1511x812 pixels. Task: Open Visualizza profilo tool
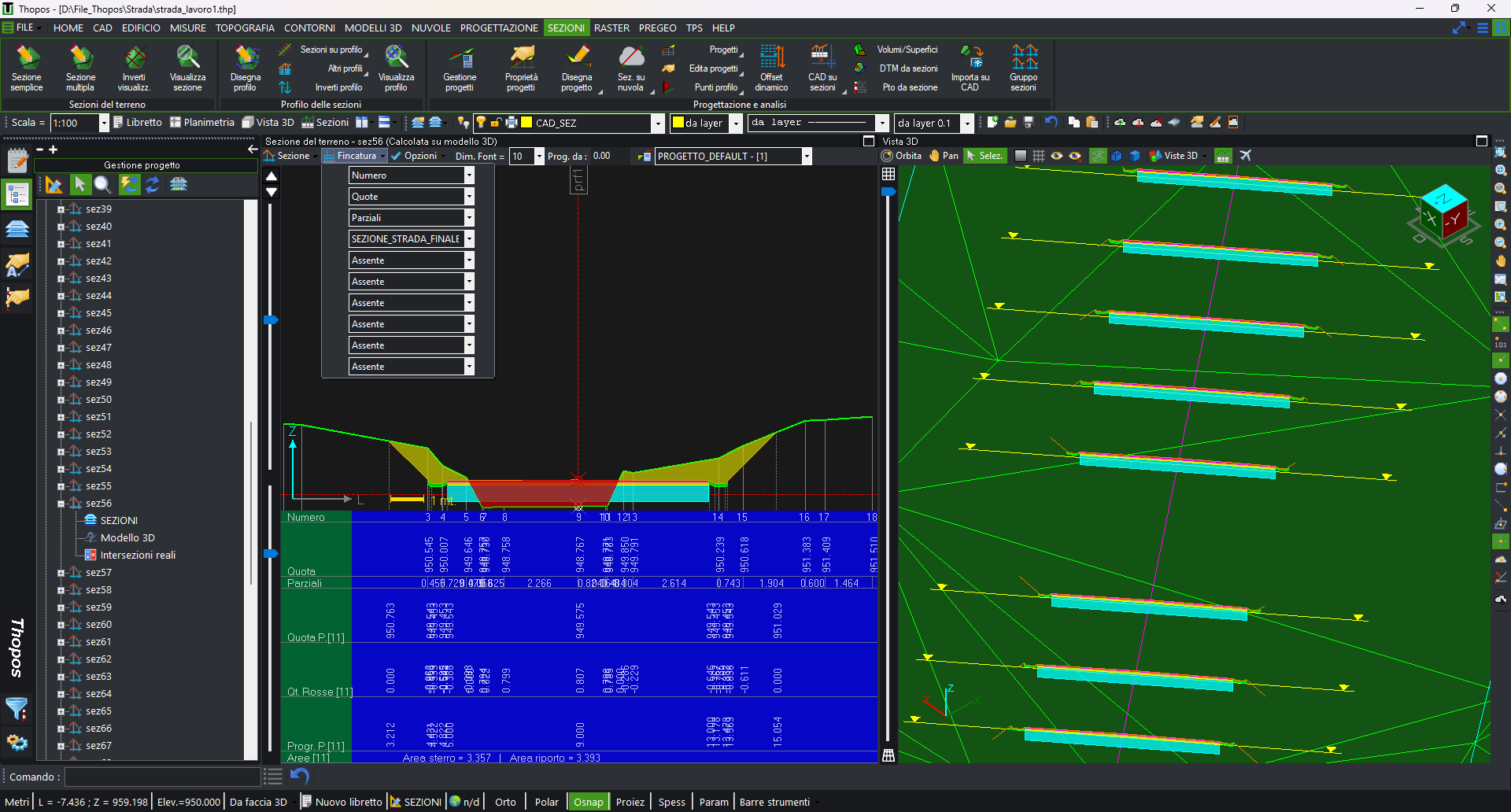point(396,68)
